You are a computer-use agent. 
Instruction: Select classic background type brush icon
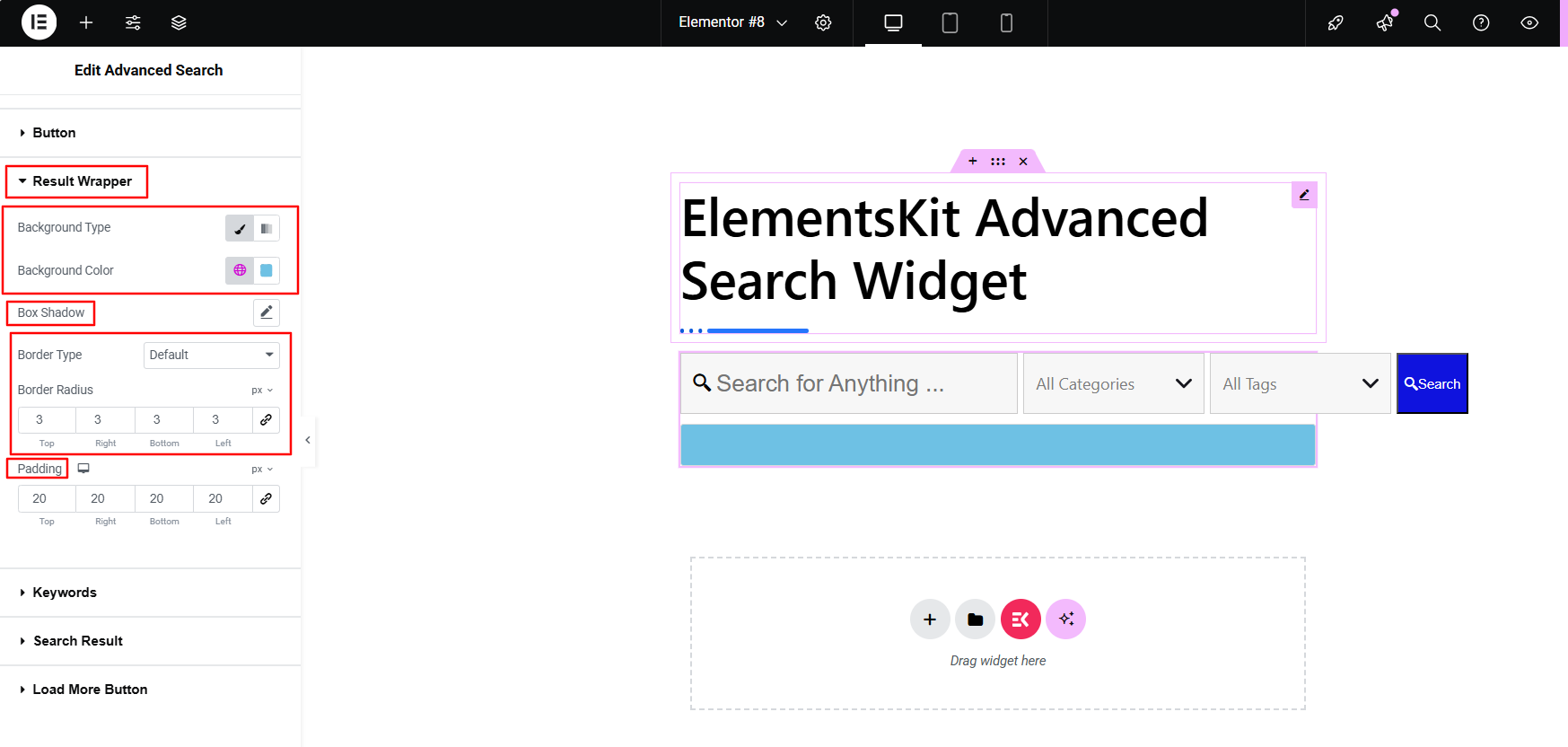point(239,228)
